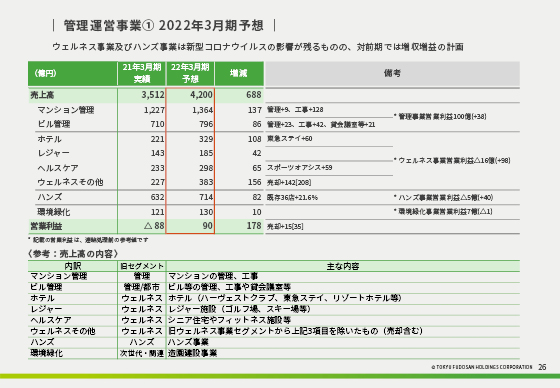Select the '22年3月期 予想' column header

(190, 74)
